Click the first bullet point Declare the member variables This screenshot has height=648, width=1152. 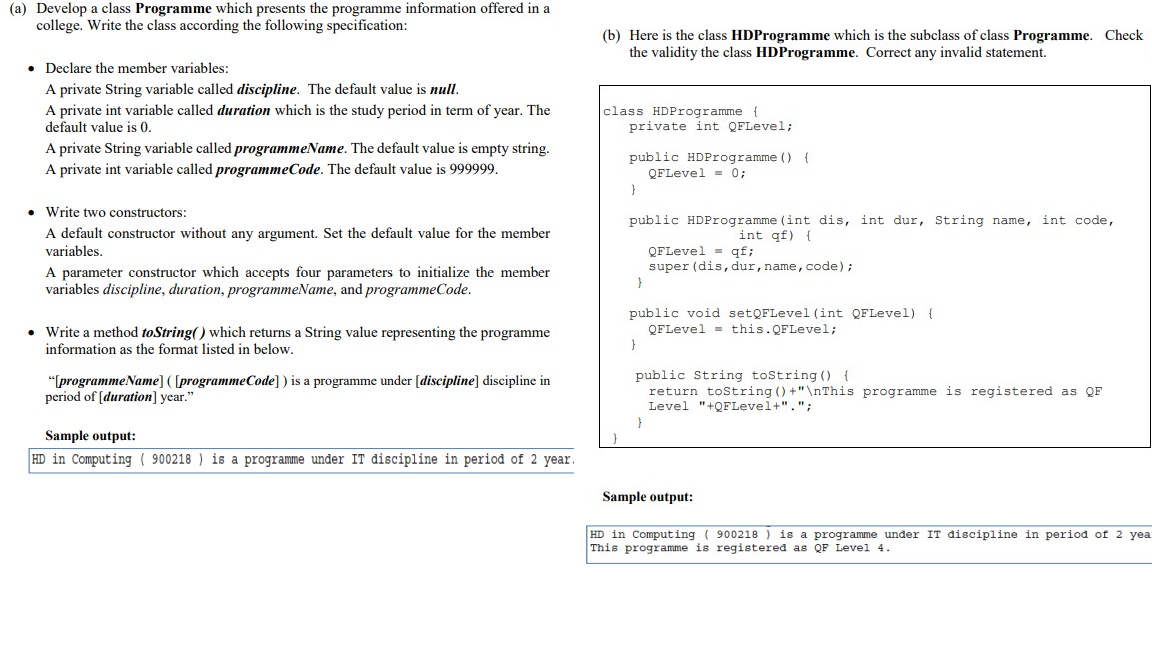click(x=139, y=69)
